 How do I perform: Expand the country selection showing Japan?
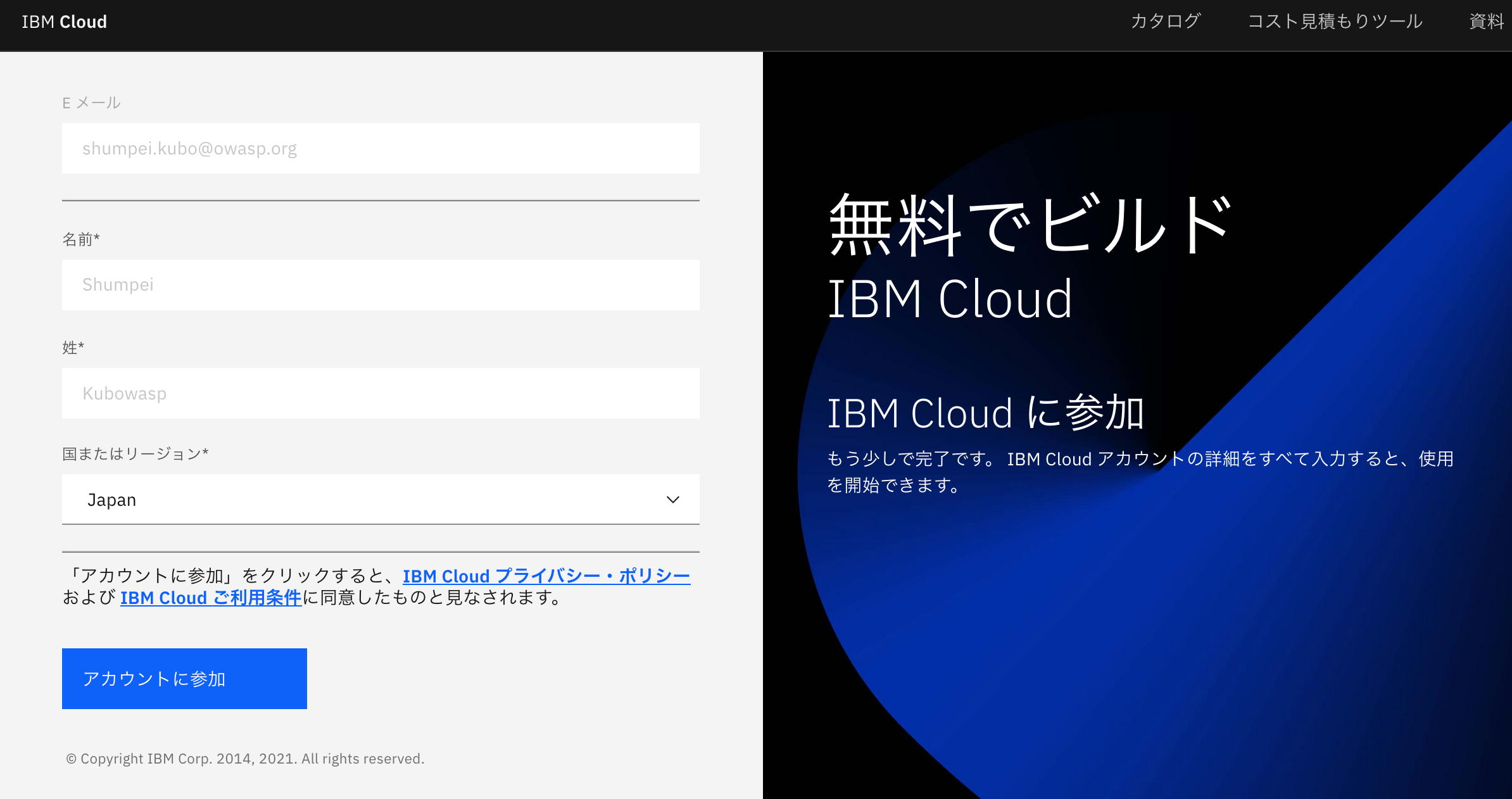point(380,500)
